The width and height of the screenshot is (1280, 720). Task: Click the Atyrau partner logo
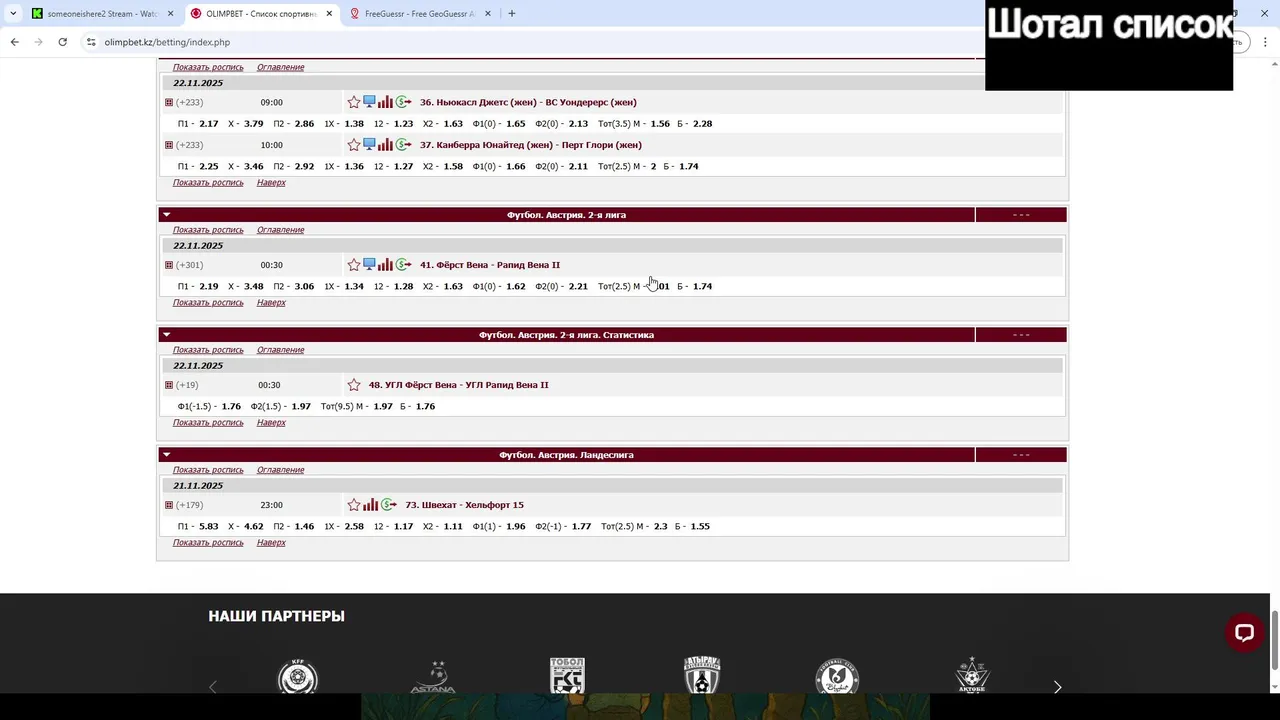tap(702, 676)
